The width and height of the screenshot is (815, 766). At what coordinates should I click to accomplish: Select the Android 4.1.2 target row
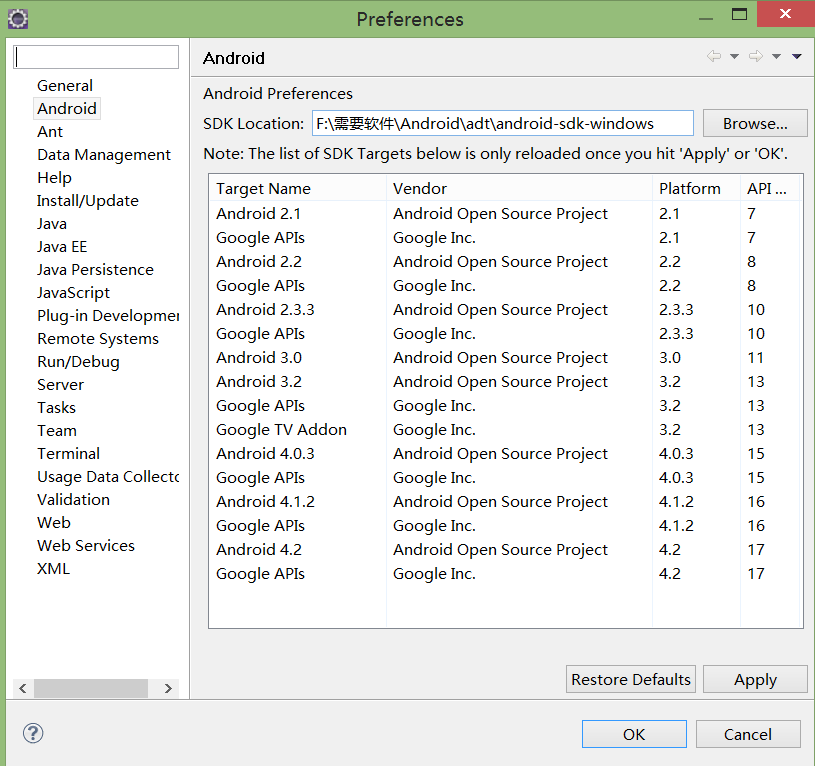(505, 501)
